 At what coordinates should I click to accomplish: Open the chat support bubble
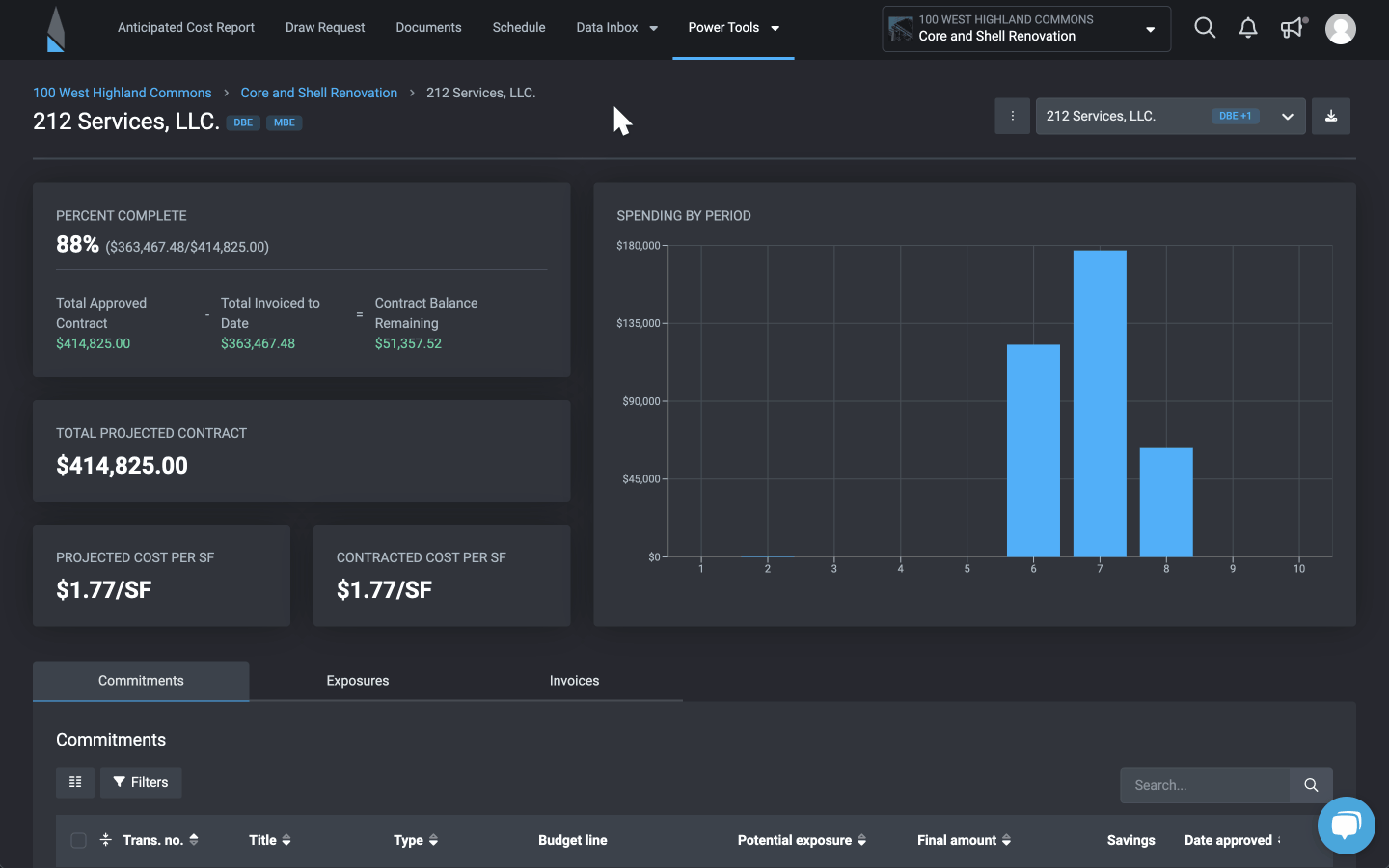(x=1347, y=826)
